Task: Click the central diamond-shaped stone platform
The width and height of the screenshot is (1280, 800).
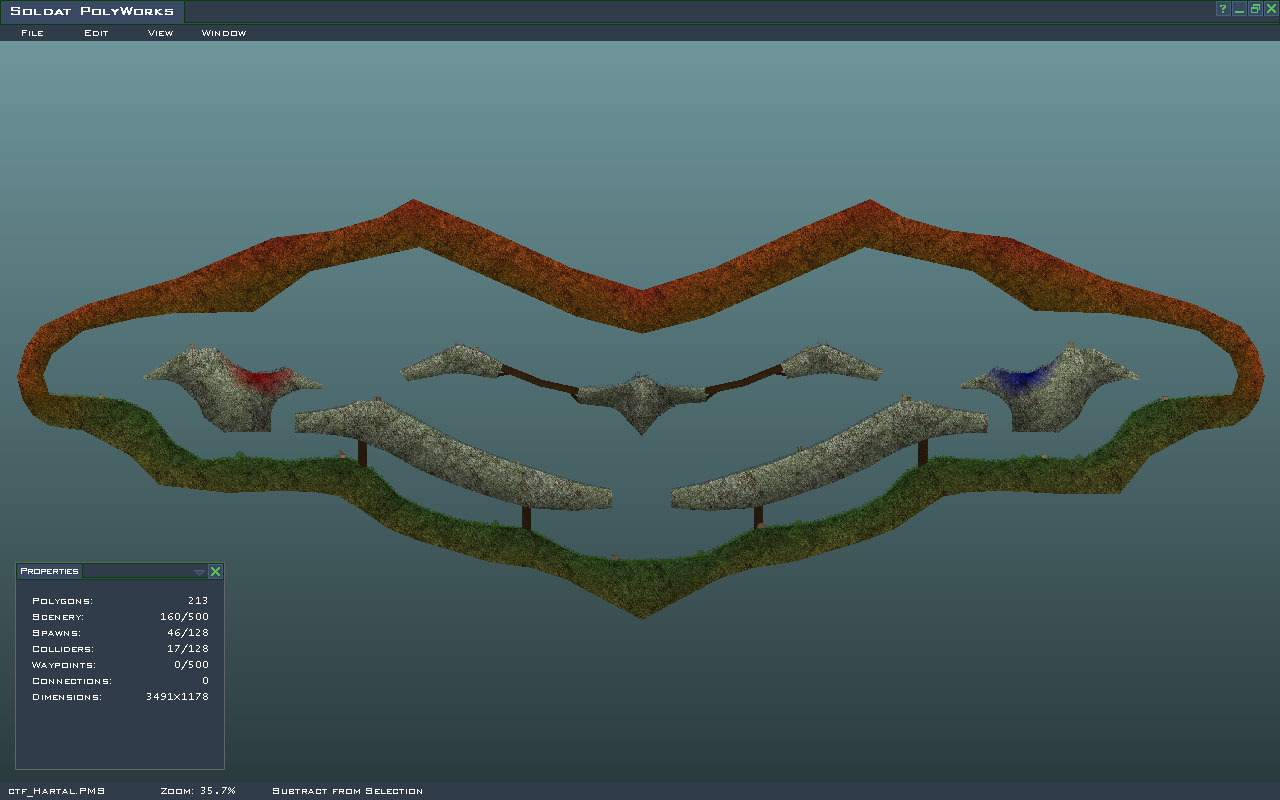Action: pos(640,398)
